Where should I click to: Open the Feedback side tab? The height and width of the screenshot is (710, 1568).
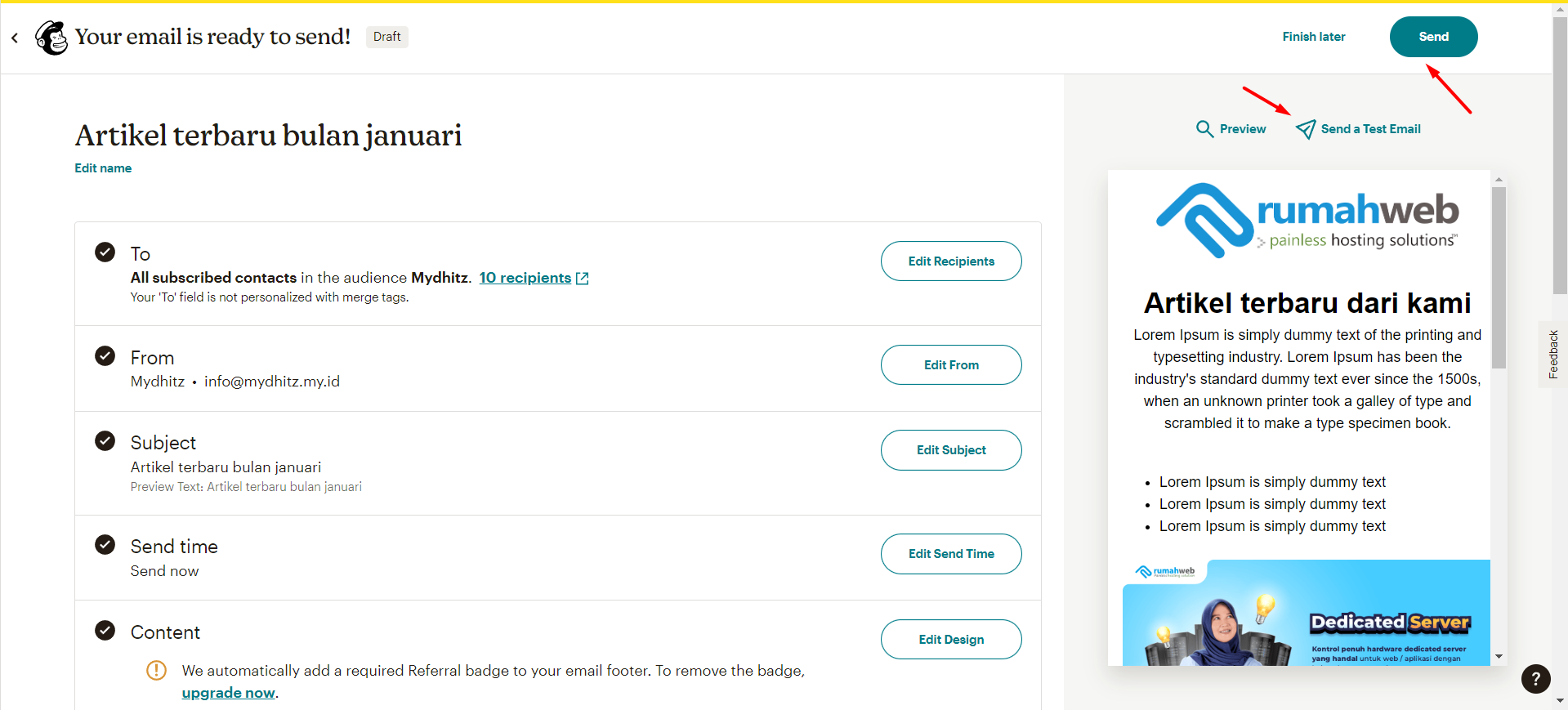(1553, 355)
